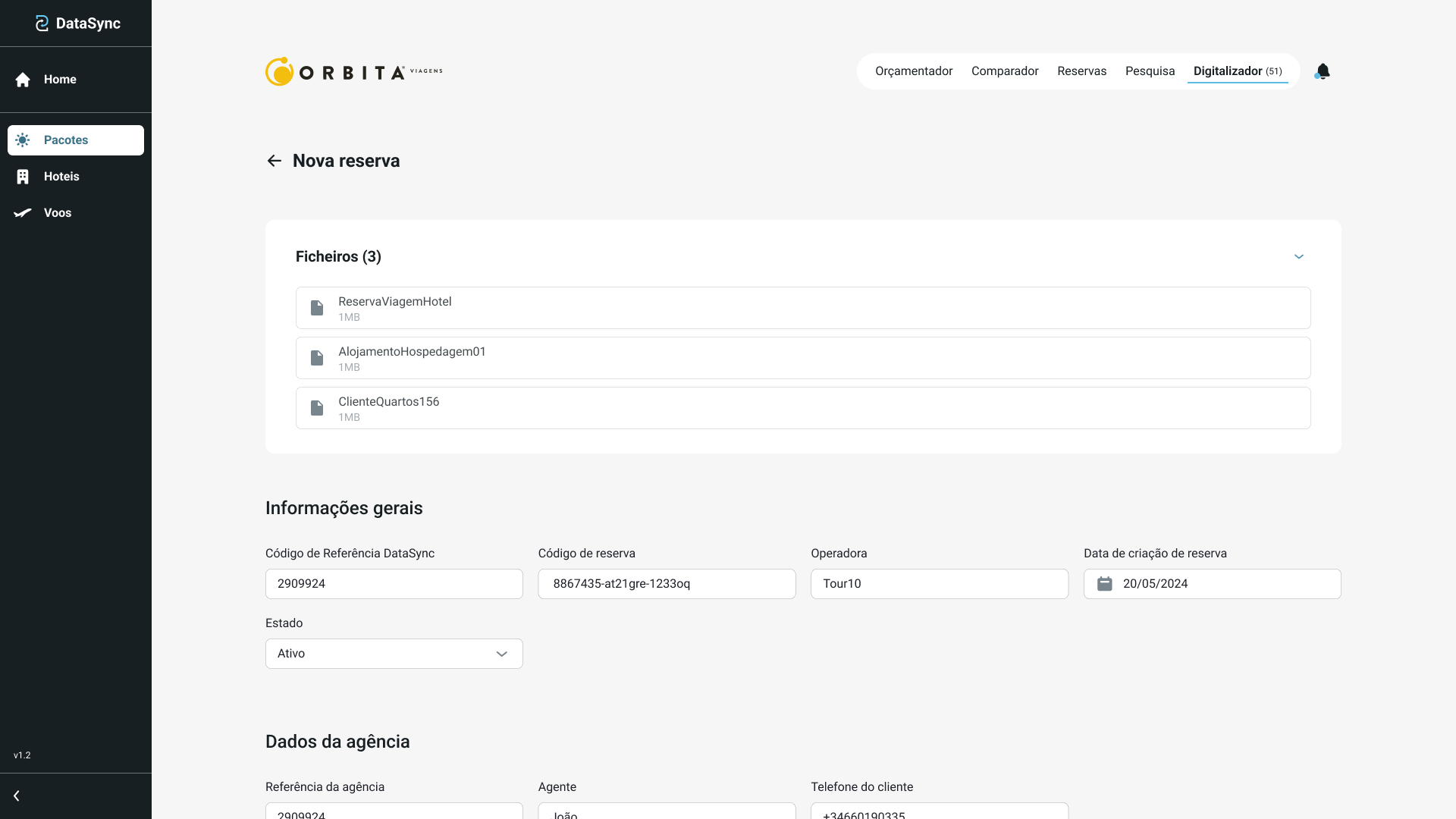Collapse the Ficheiros (3) section

[1298, 257]
